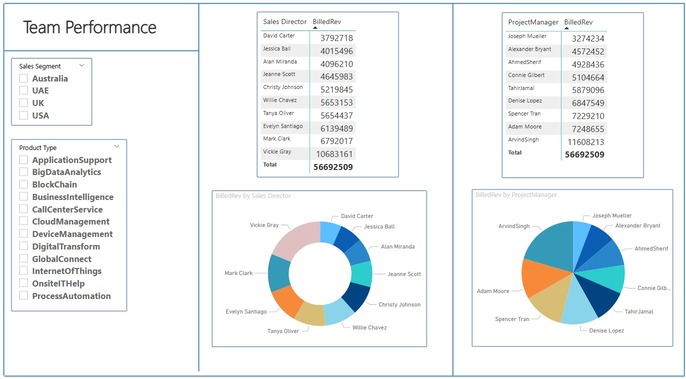Tick the USA sales segment checkbox

pos(24,116)
